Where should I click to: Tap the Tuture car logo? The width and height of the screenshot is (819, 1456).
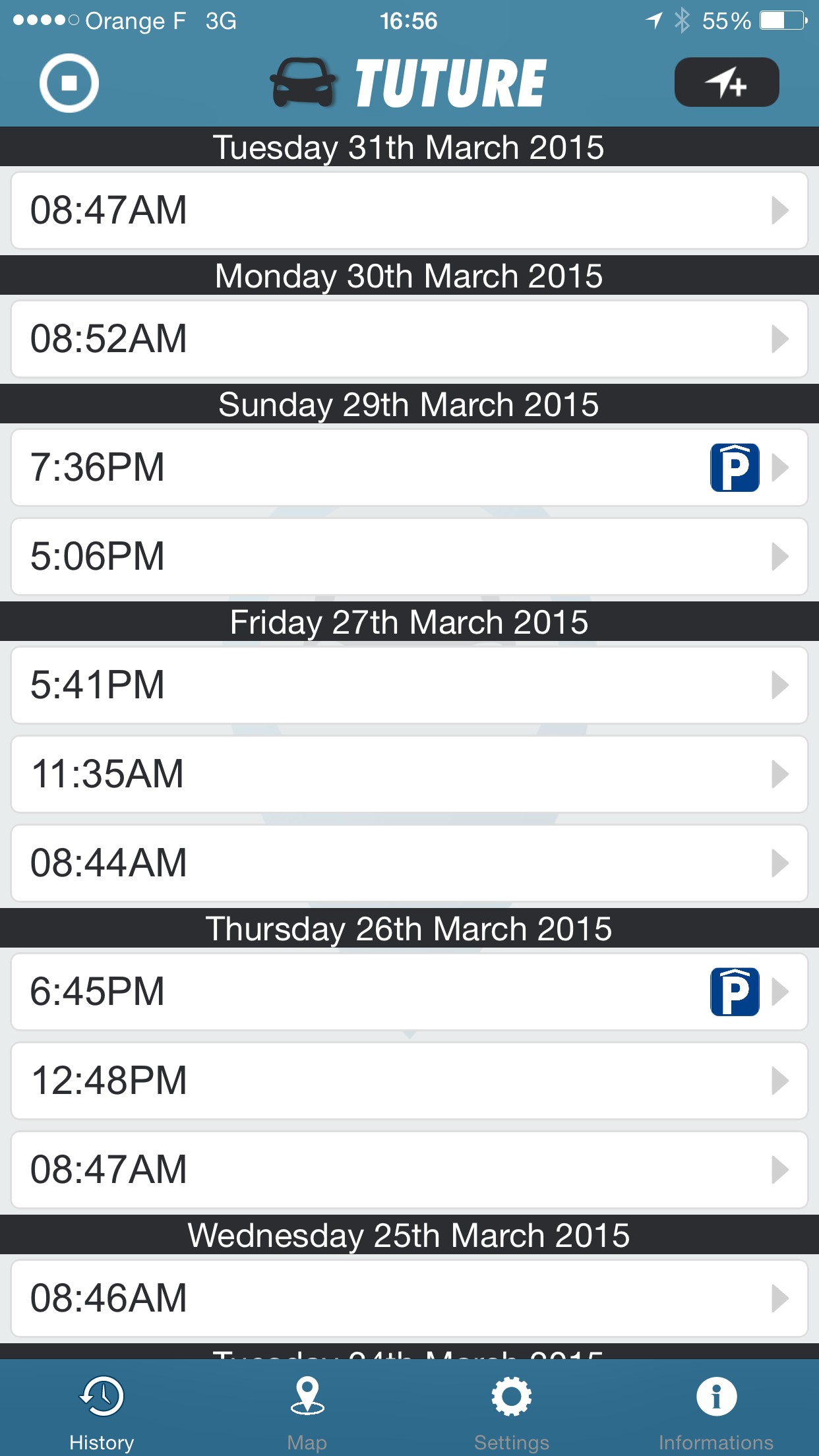pos(304,83)
